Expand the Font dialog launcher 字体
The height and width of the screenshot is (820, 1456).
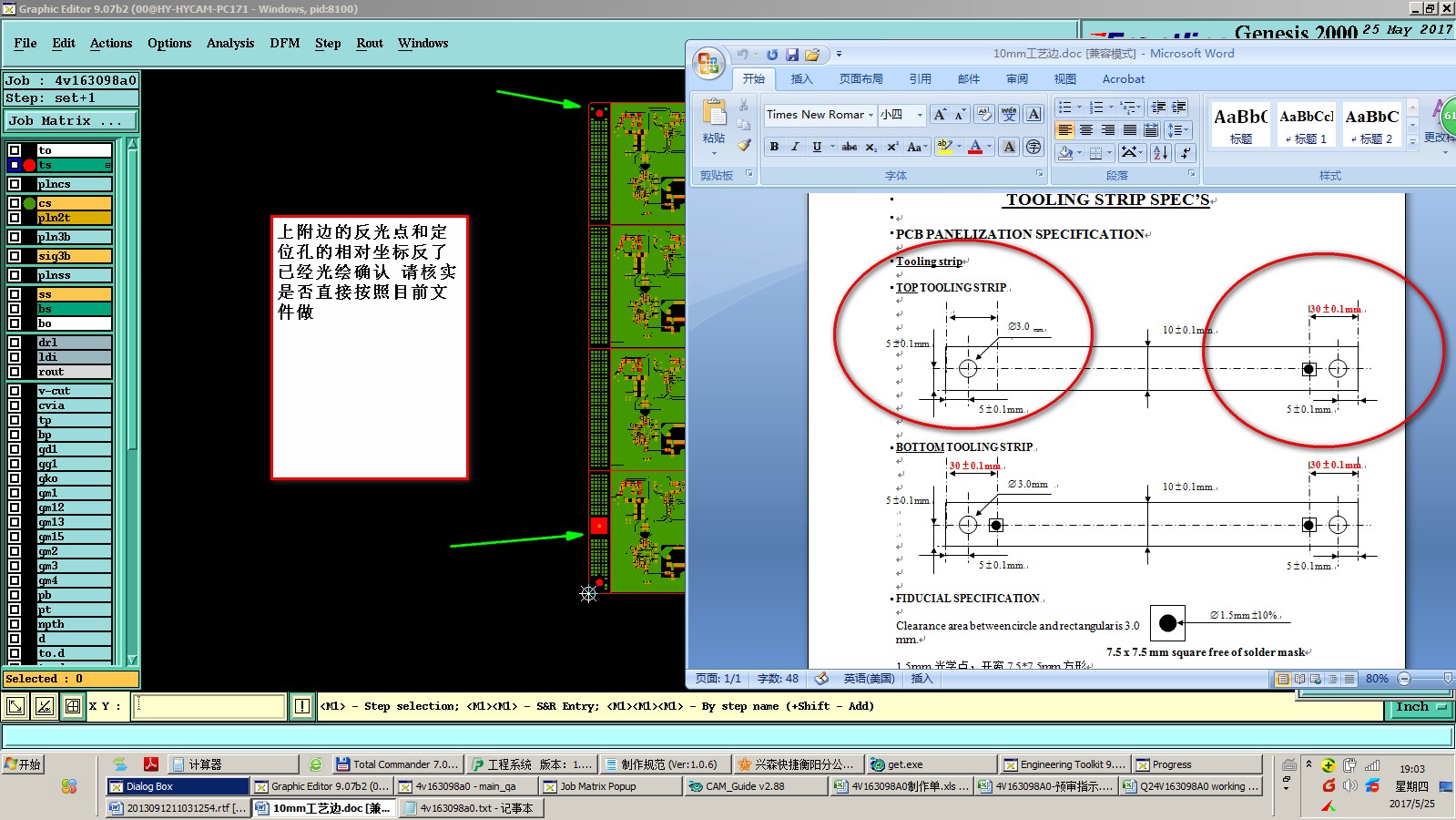point(1039,173)
